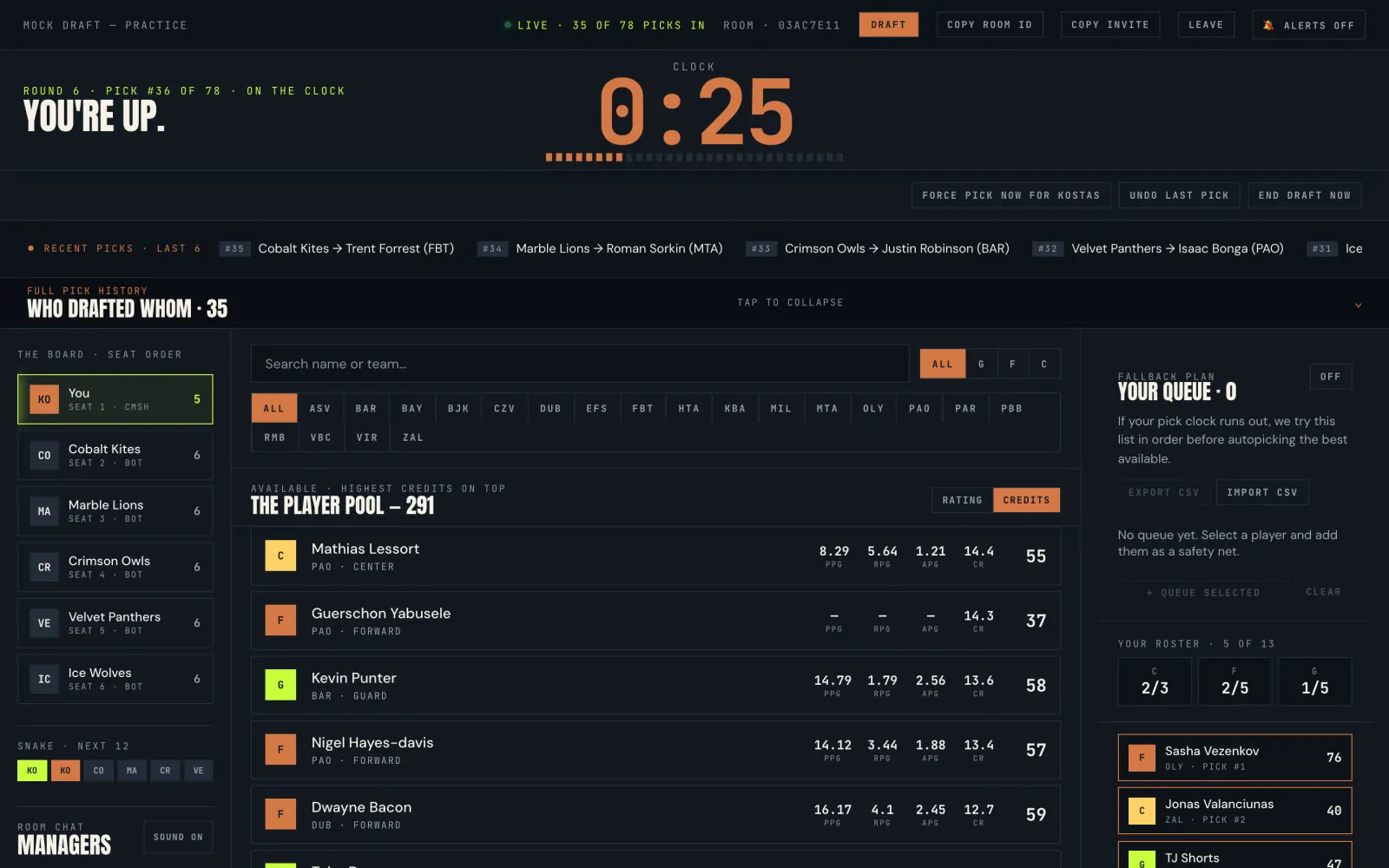Click the F position badge for Guerschon Yabusele

pos(280,621)
